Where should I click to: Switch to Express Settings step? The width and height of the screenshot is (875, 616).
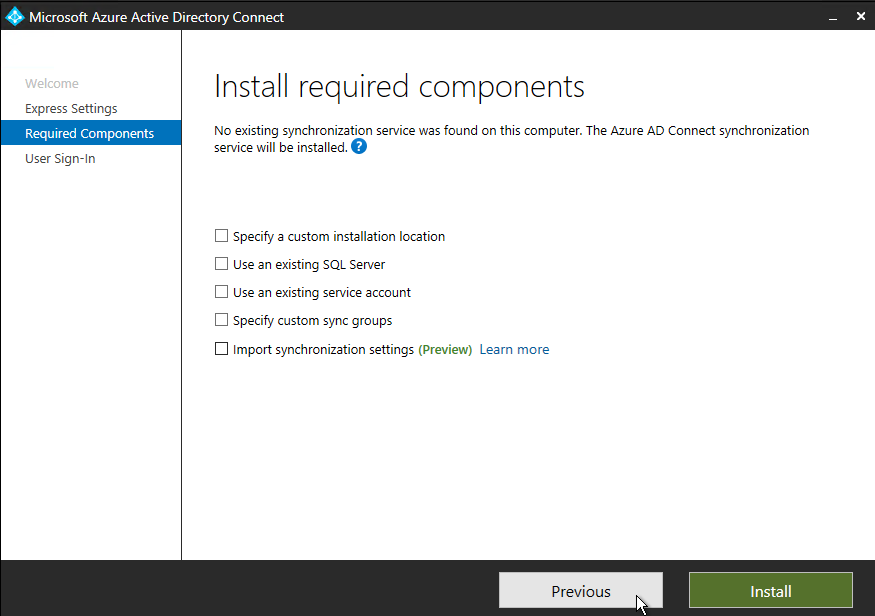(x=71, y=109)
